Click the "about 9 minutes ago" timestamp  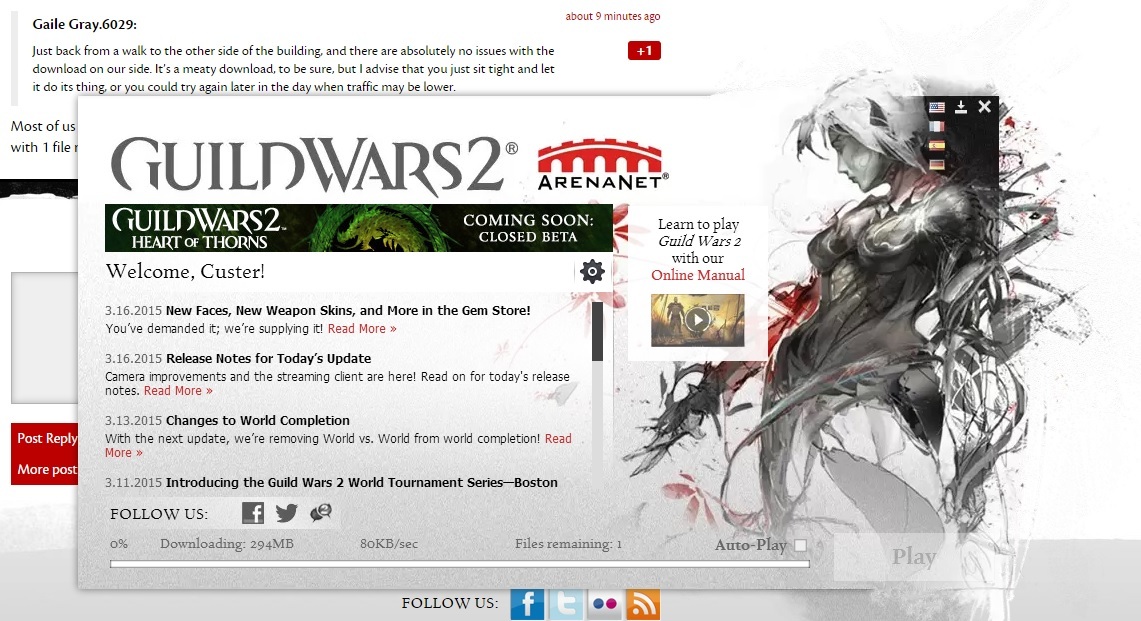pyautogui.click(x=613, y=16)
